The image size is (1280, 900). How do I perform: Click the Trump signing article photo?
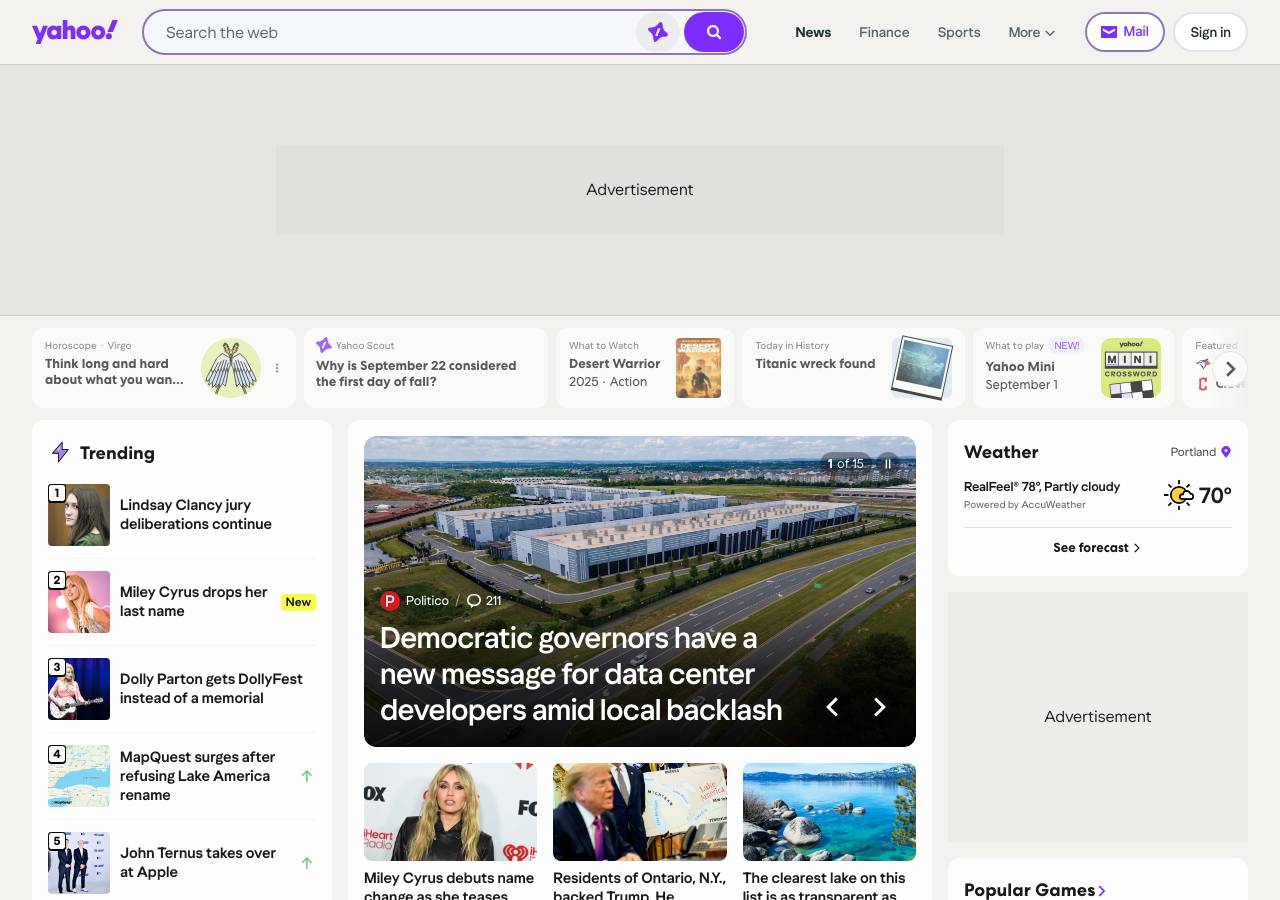pyautogui.click(x=640, y=812)
